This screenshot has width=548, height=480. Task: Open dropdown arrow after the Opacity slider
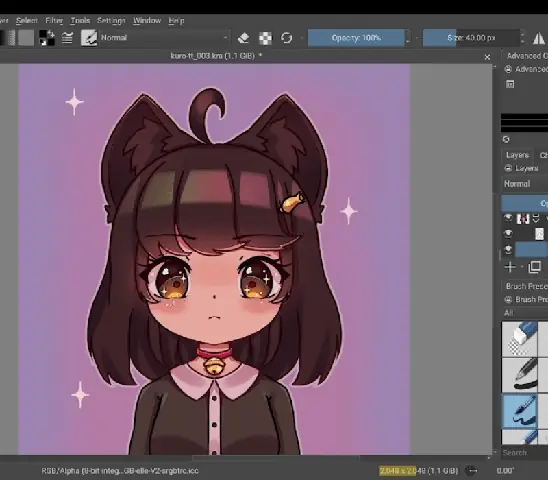tap(417, 38)
